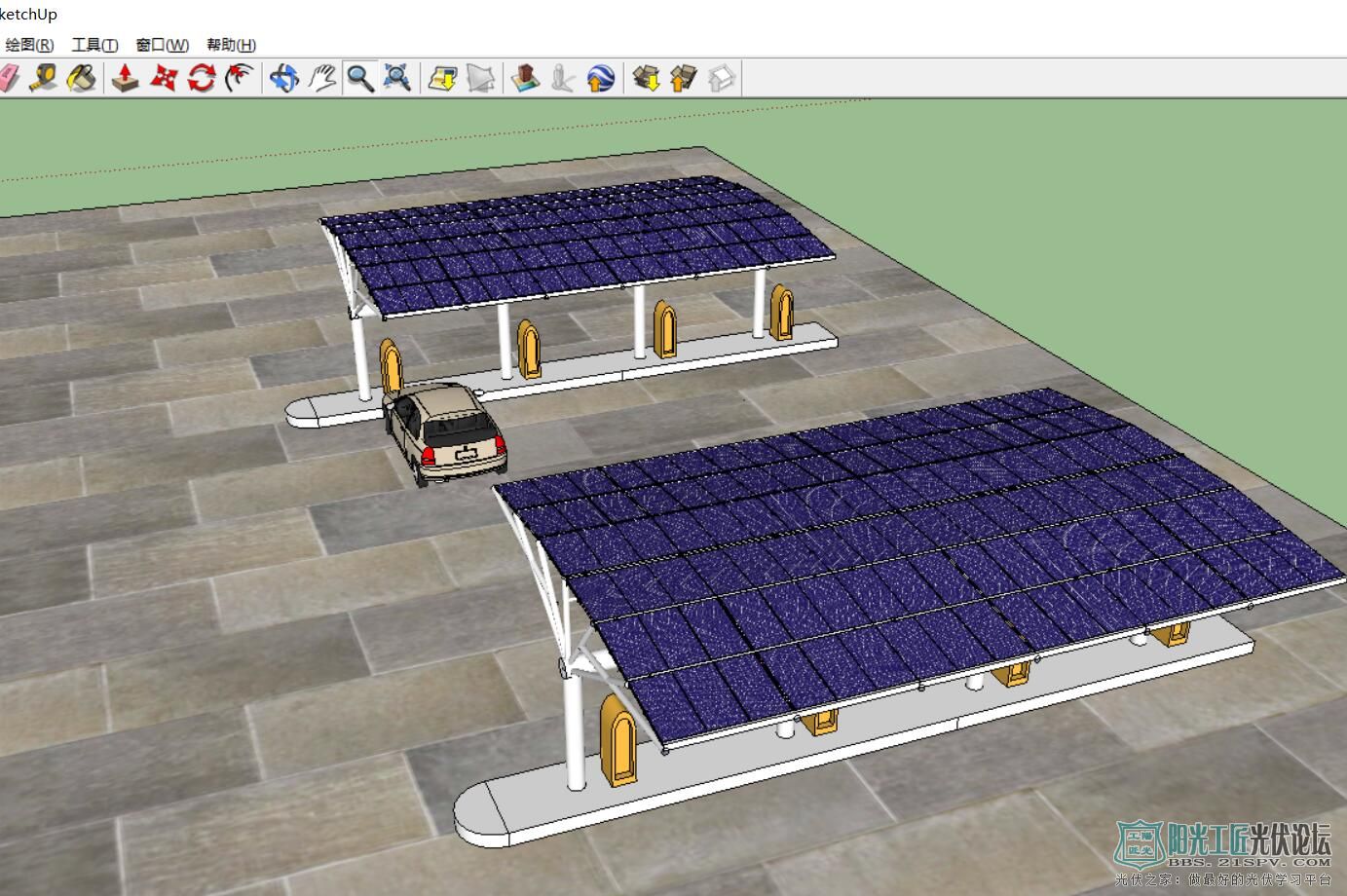This screenshot has height=896, width=1347.
Task: Select the beige car model
Action: coord(444,432)
